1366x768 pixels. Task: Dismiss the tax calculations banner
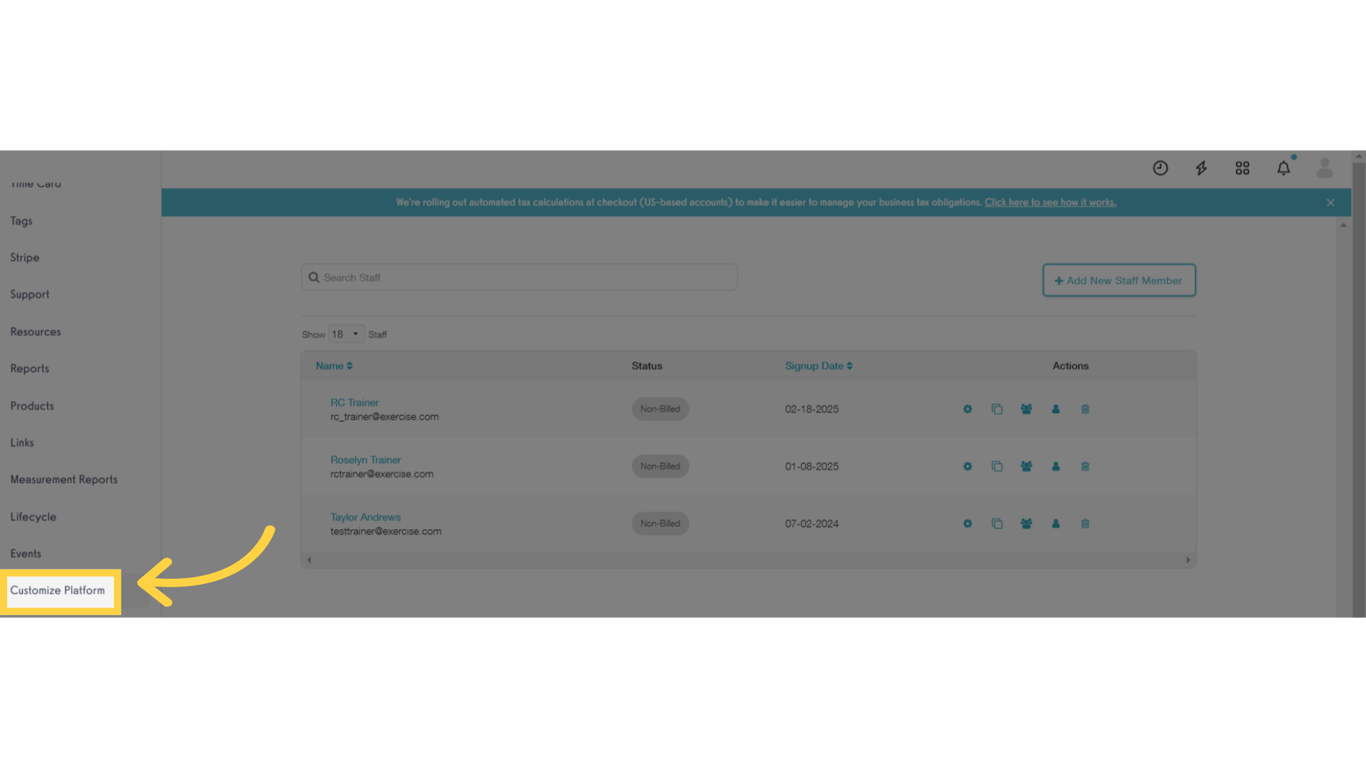coord(1330,202)
